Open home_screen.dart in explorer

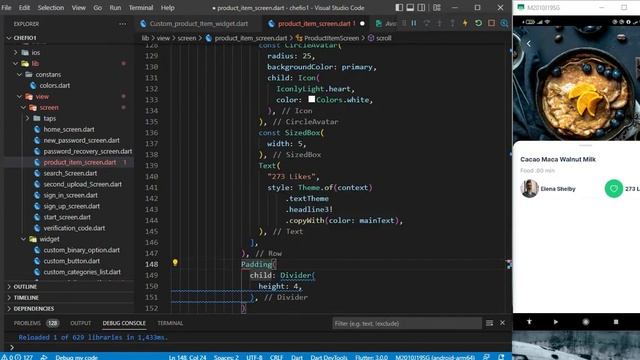click(69, 129)
